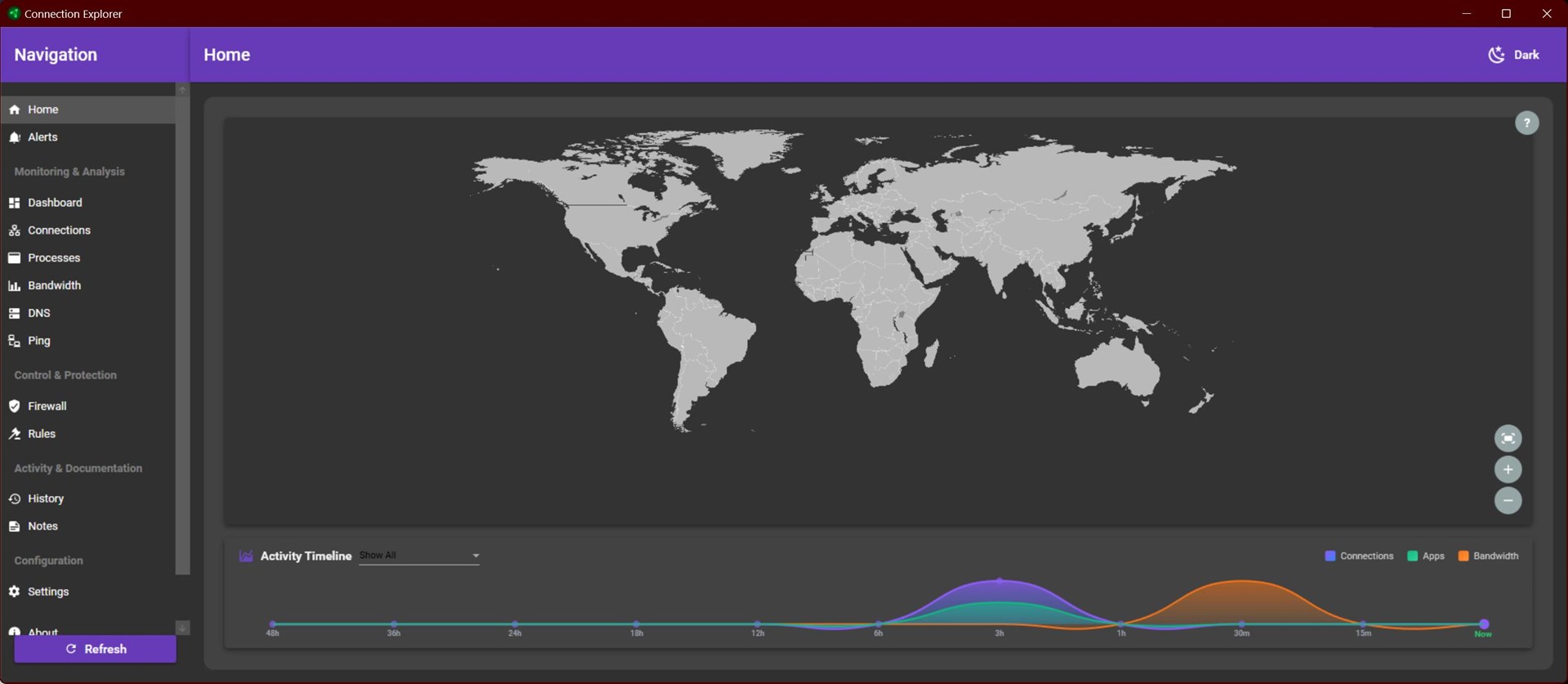Screen dimensions: 1568x684
Task: Click the Alerts bell icon
Action: tap(15, 137)
